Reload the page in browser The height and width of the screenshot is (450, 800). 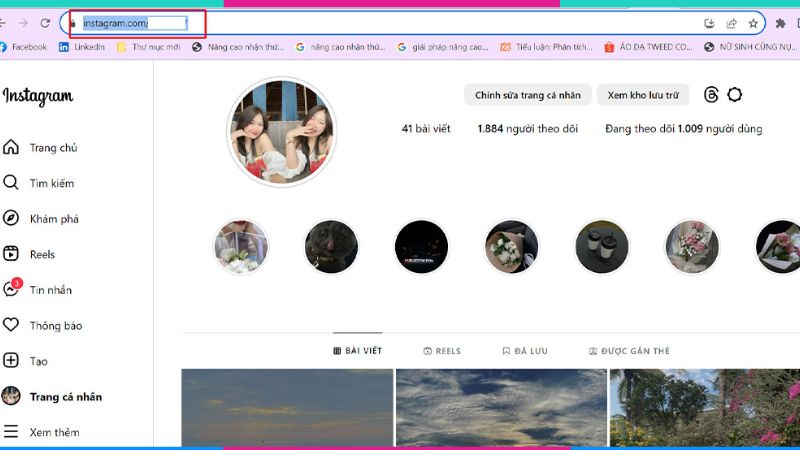click(x=46, y=23)
